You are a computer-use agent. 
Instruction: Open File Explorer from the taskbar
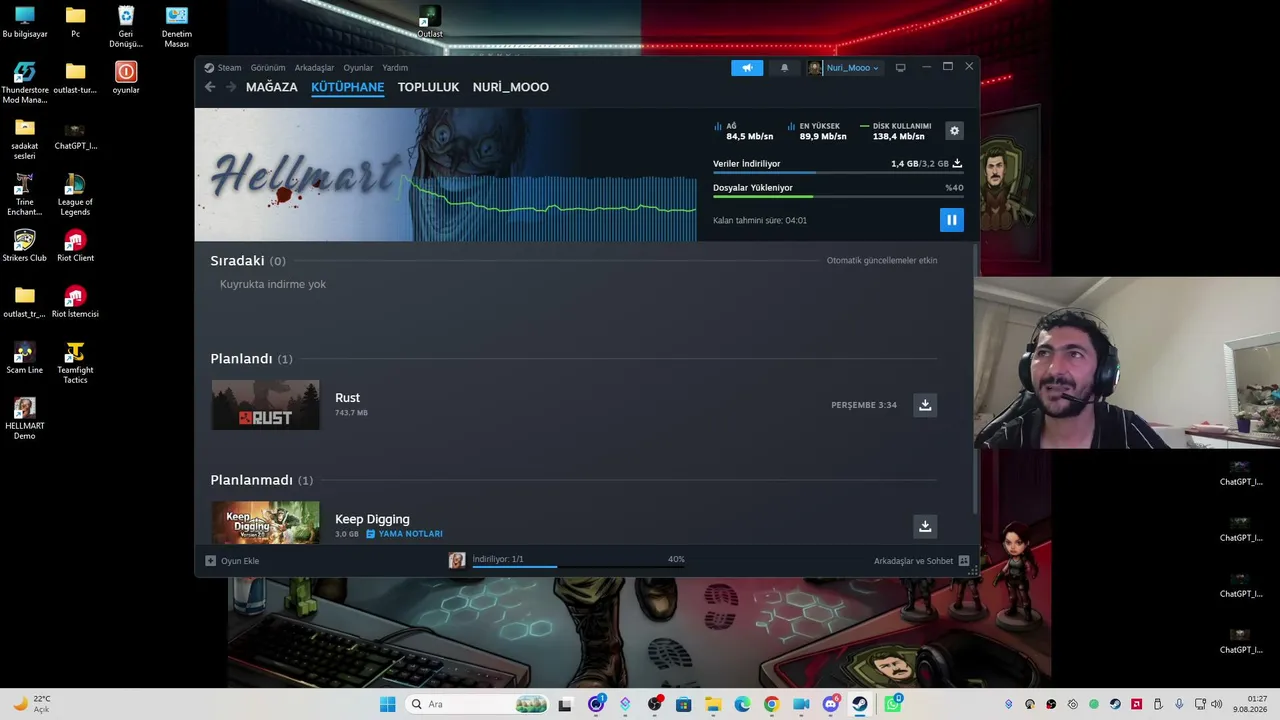point(713,704)
